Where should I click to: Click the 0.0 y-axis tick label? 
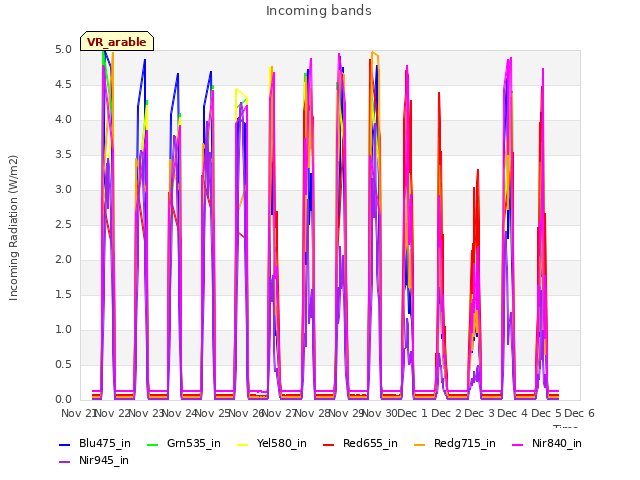coord(63,400)
